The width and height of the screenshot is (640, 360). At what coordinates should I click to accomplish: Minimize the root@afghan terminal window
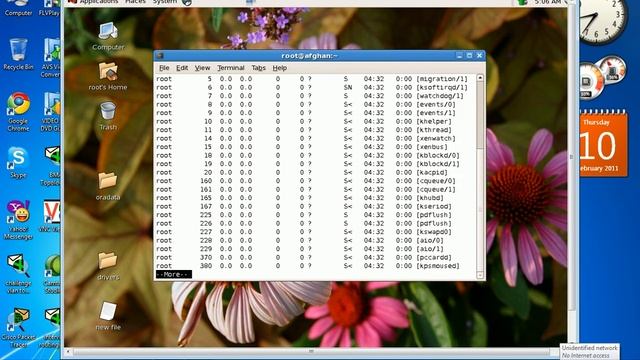460,56
